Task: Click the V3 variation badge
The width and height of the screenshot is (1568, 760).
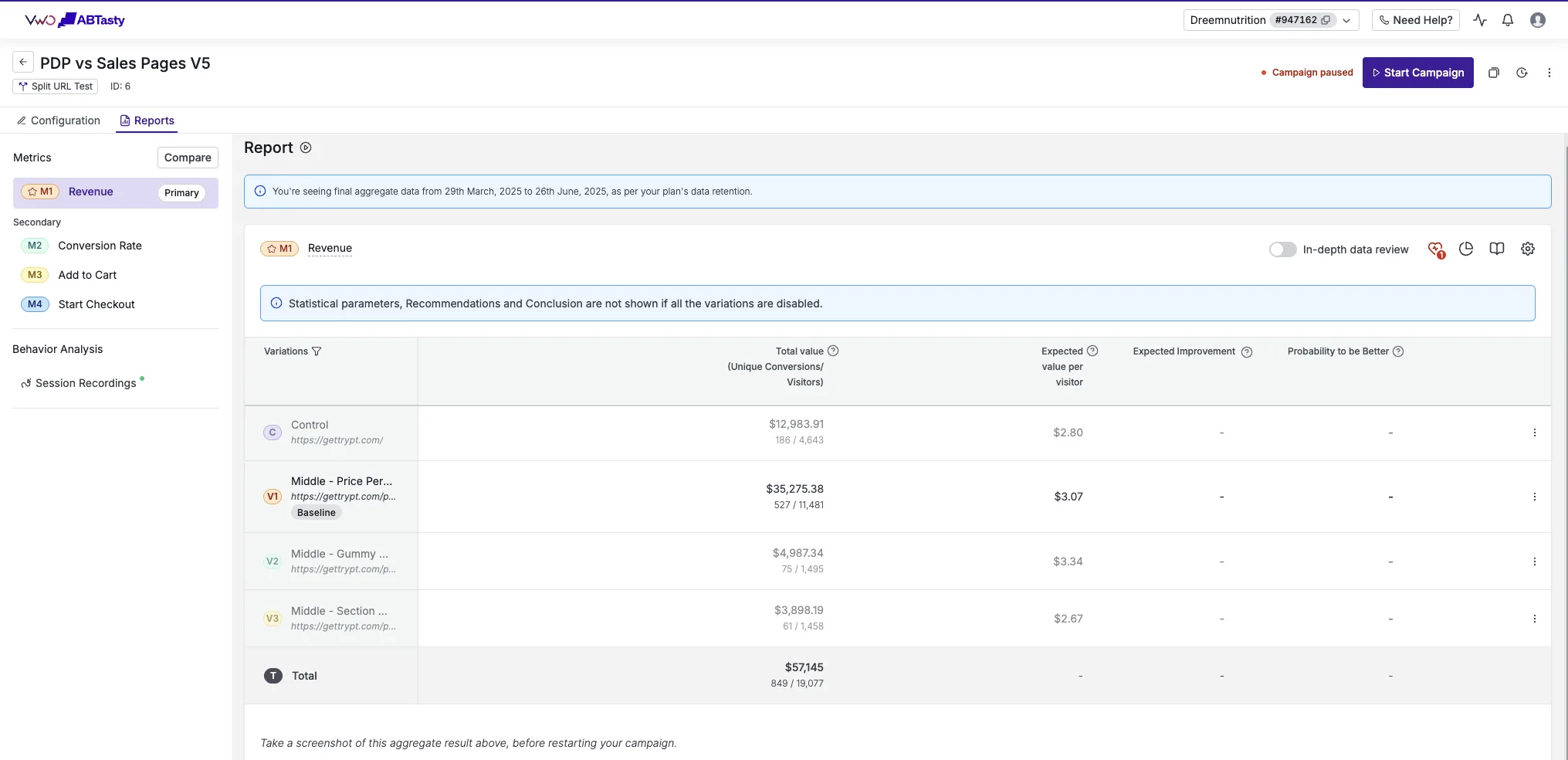Action: click(273, 619)
